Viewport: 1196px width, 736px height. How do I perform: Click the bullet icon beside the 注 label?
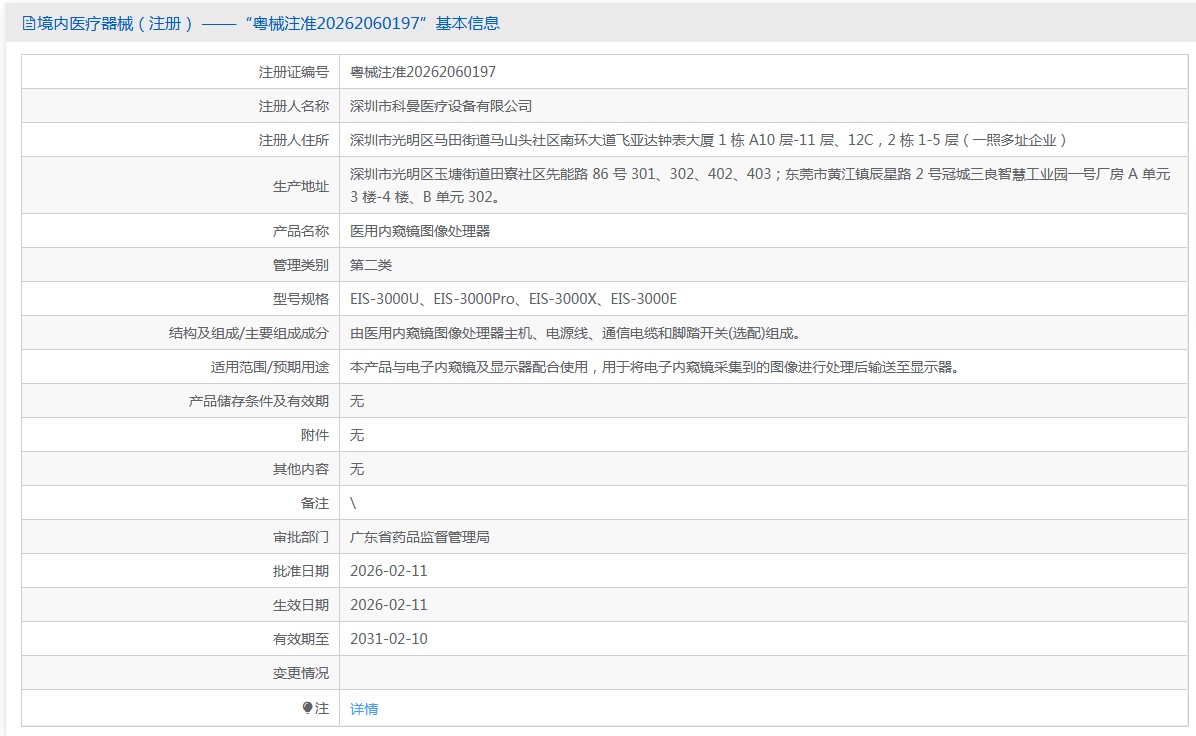pyautogui.click(x=307, y=708)
